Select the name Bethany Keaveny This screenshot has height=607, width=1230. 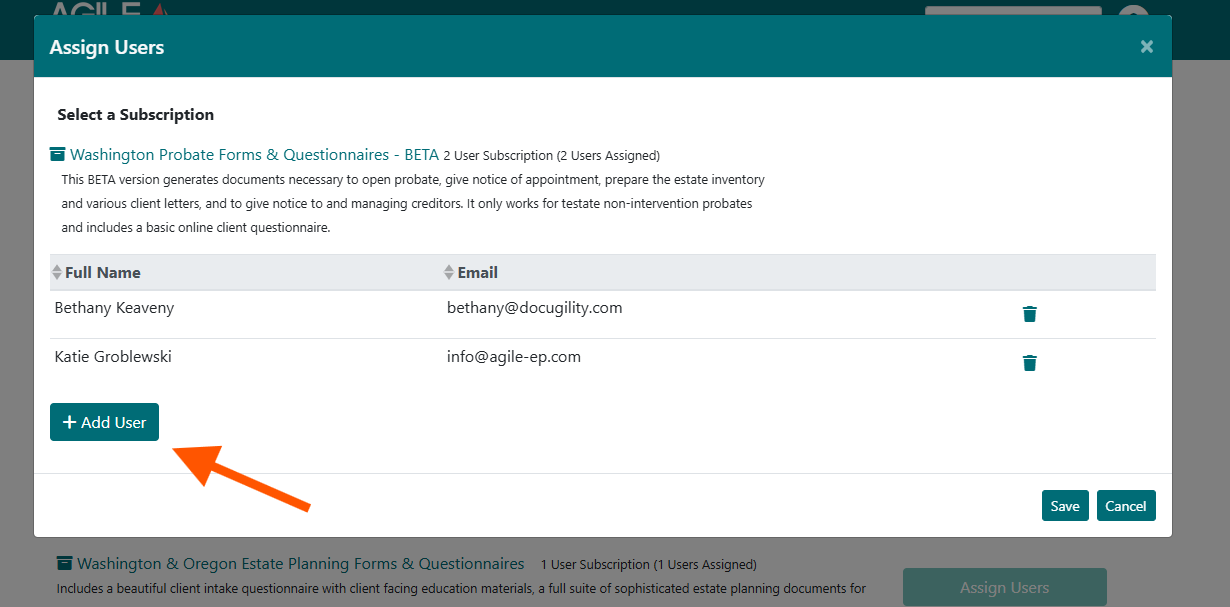tap(114, 308)
